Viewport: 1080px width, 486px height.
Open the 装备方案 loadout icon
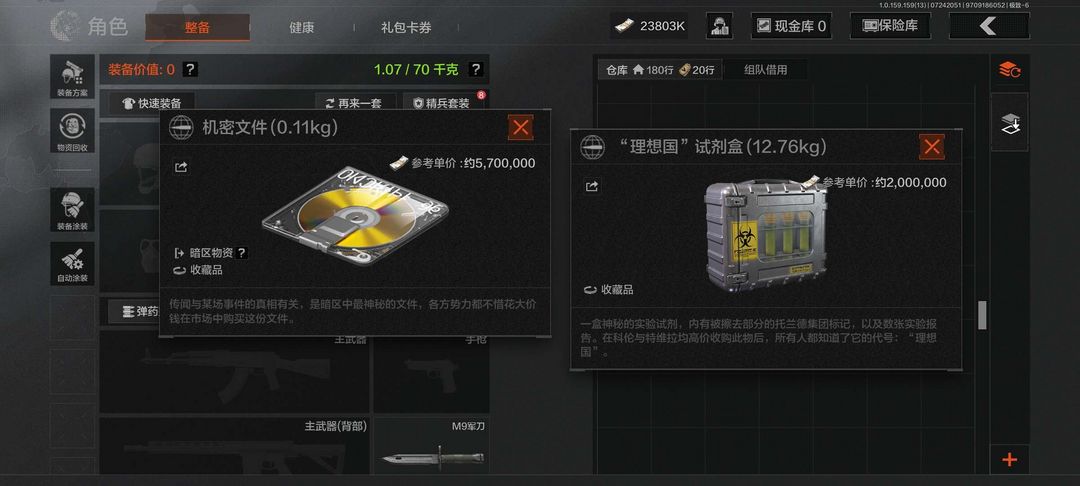click(x=72, y=76)
